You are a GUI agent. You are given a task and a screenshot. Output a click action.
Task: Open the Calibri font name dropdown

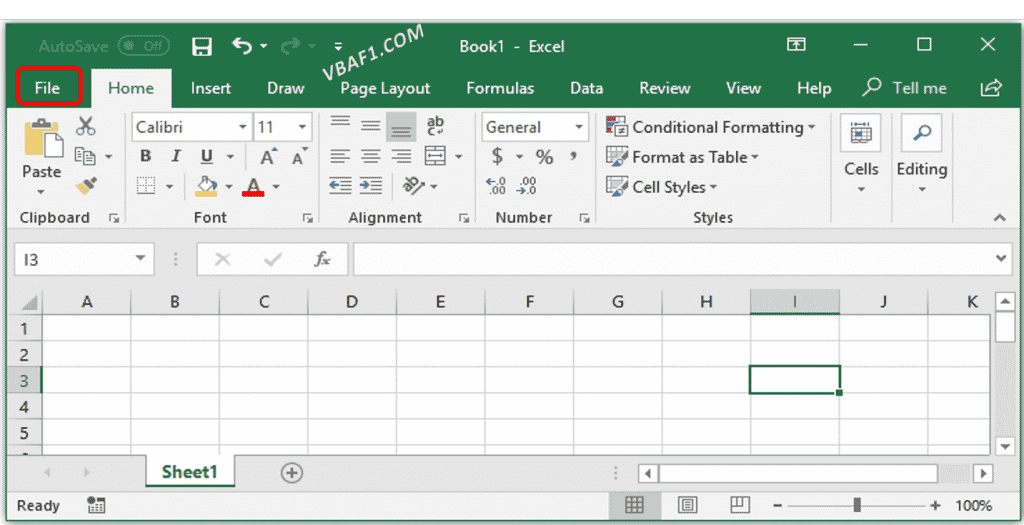pyautogui.click(x=242, y=128)
